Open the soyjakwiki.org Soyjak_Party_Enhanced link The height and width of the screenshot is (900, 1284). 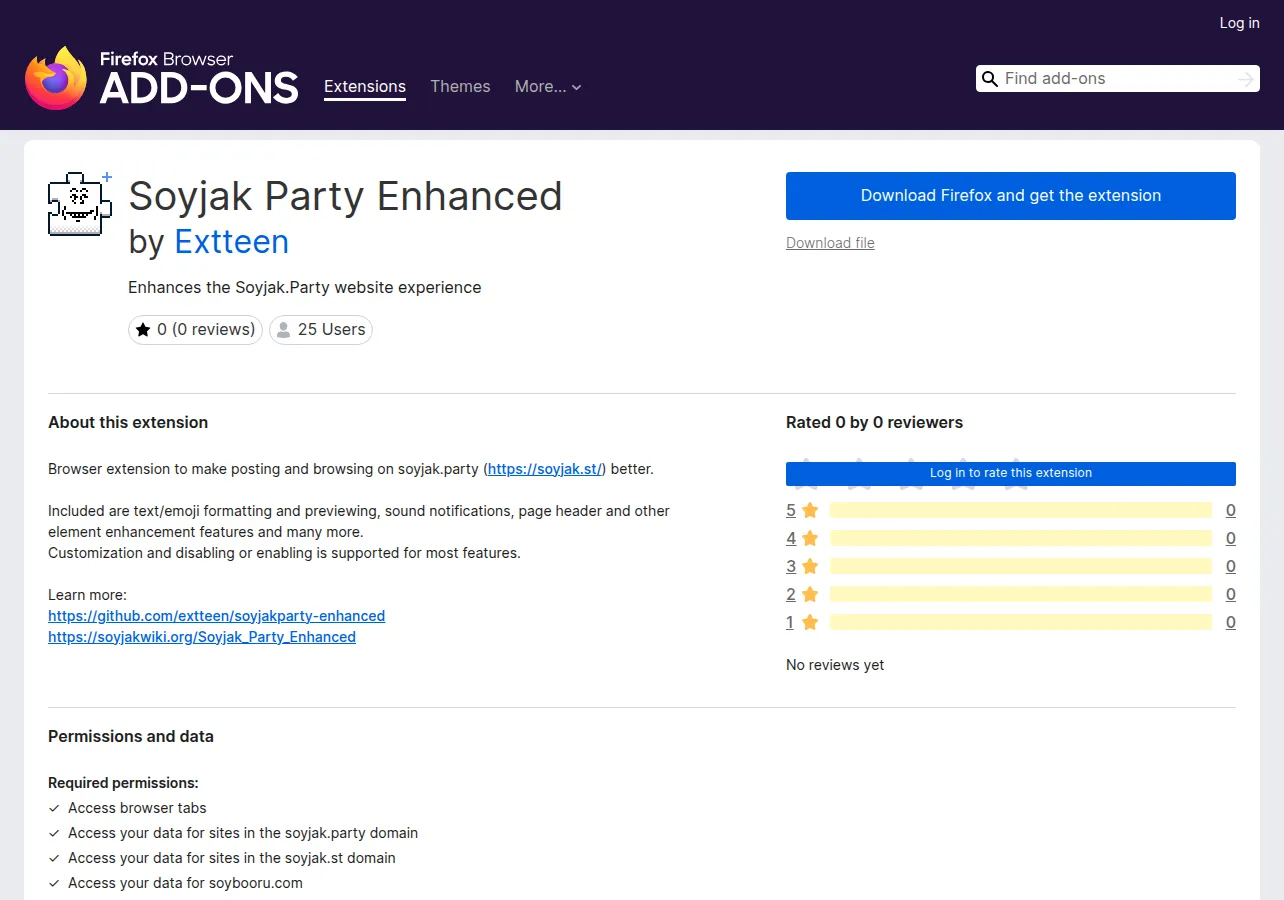pyautogui.click(x=202, y=637)
